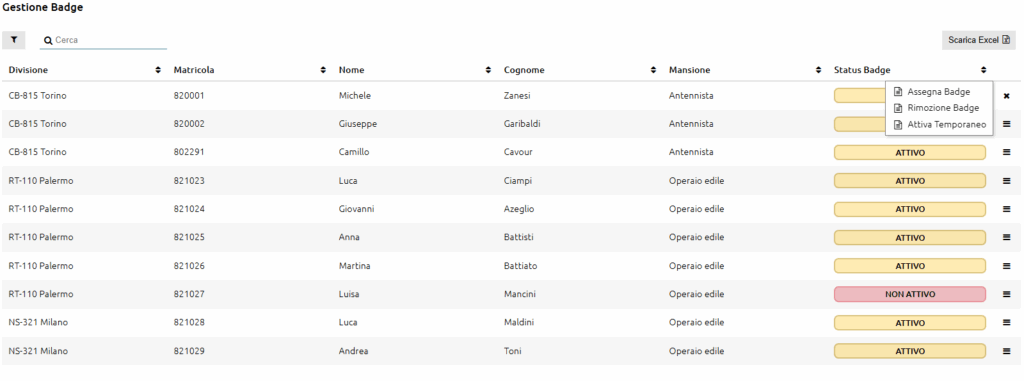Open the hamburger menu for Luca Ciampi
1024x381 pixels.
tap(1006, 181)
